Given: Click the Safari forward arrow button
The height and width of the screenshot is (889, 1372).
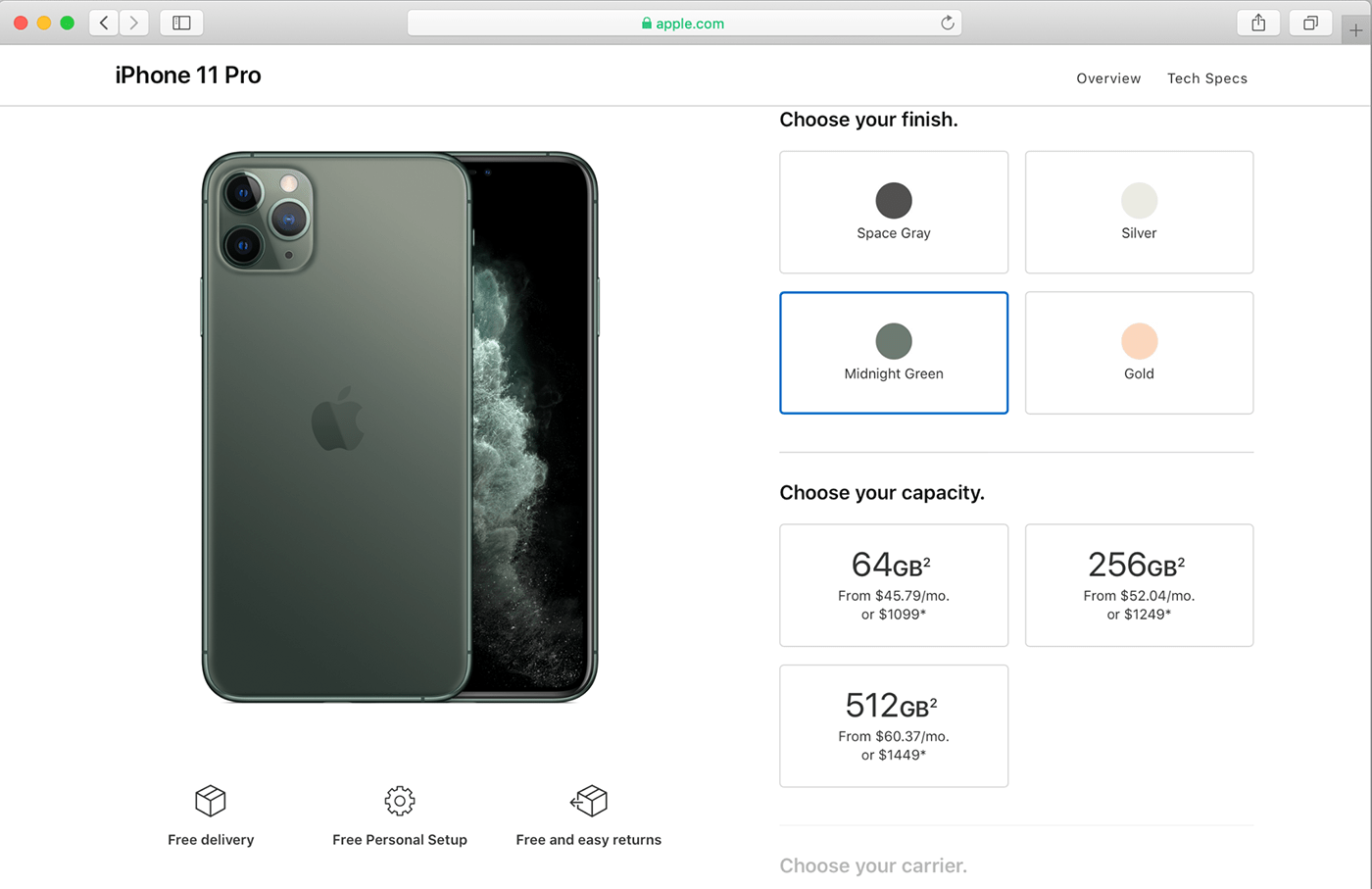Looking at the screenshot, I should (134, 23).
